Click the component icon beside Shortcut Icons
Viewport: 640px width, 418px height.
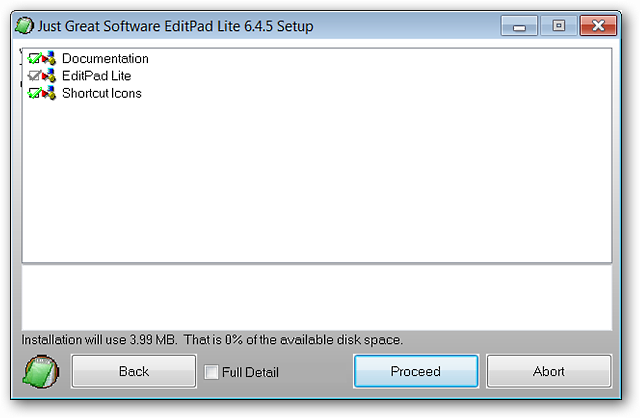49,93
